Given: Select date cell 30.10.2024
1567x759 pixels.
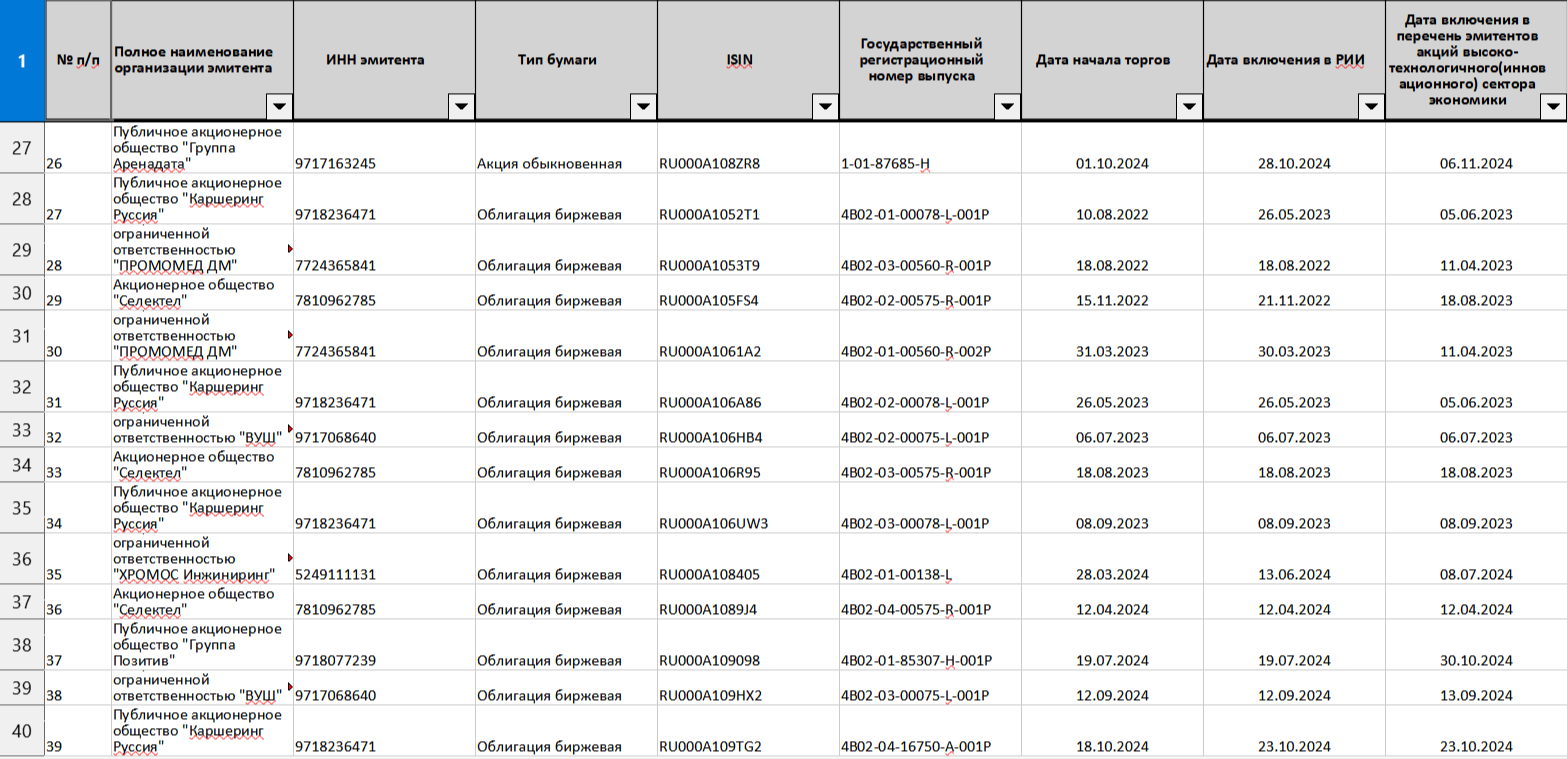Looking at the screenshot, I should click(1476, 645).
